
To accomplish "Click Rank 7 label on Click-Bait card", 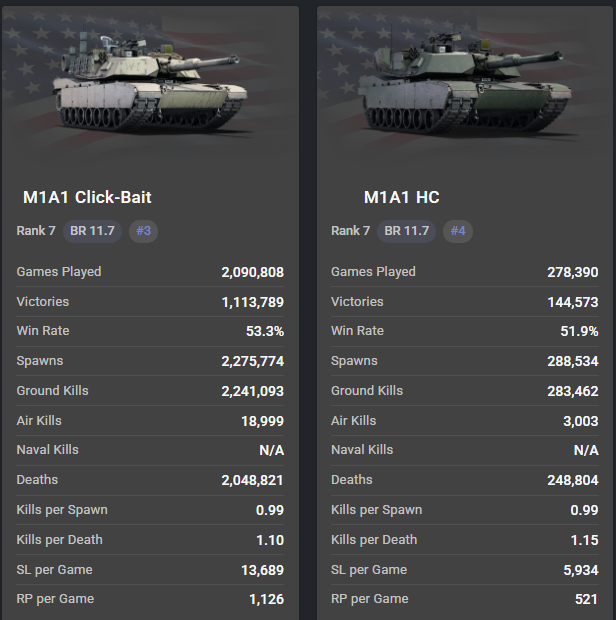I will (36, 231).
